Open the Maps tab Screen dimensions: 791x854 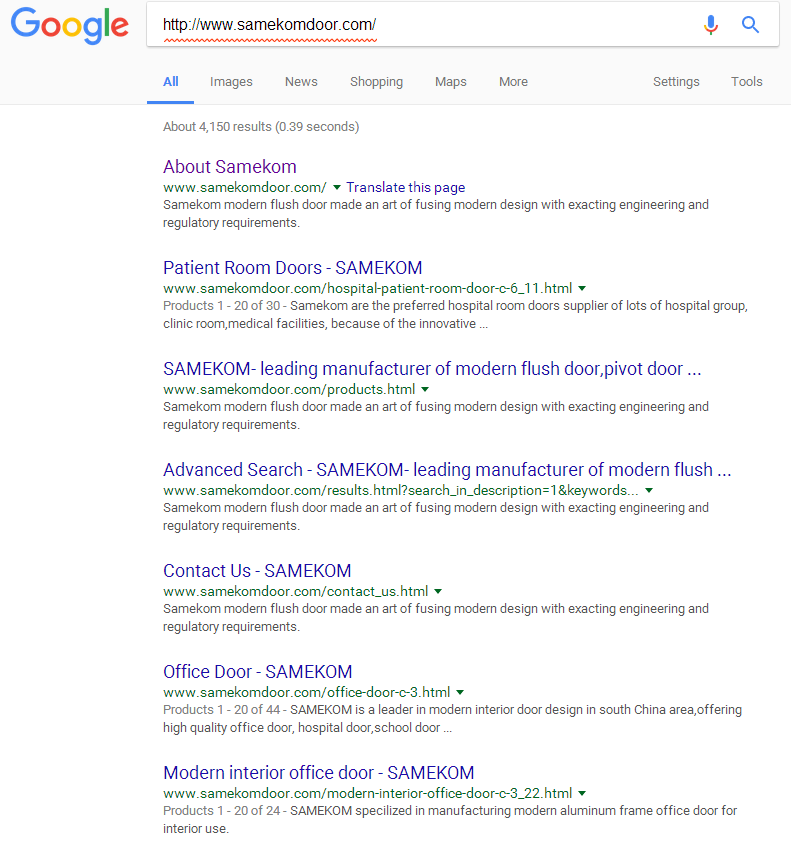click(451, 82)
